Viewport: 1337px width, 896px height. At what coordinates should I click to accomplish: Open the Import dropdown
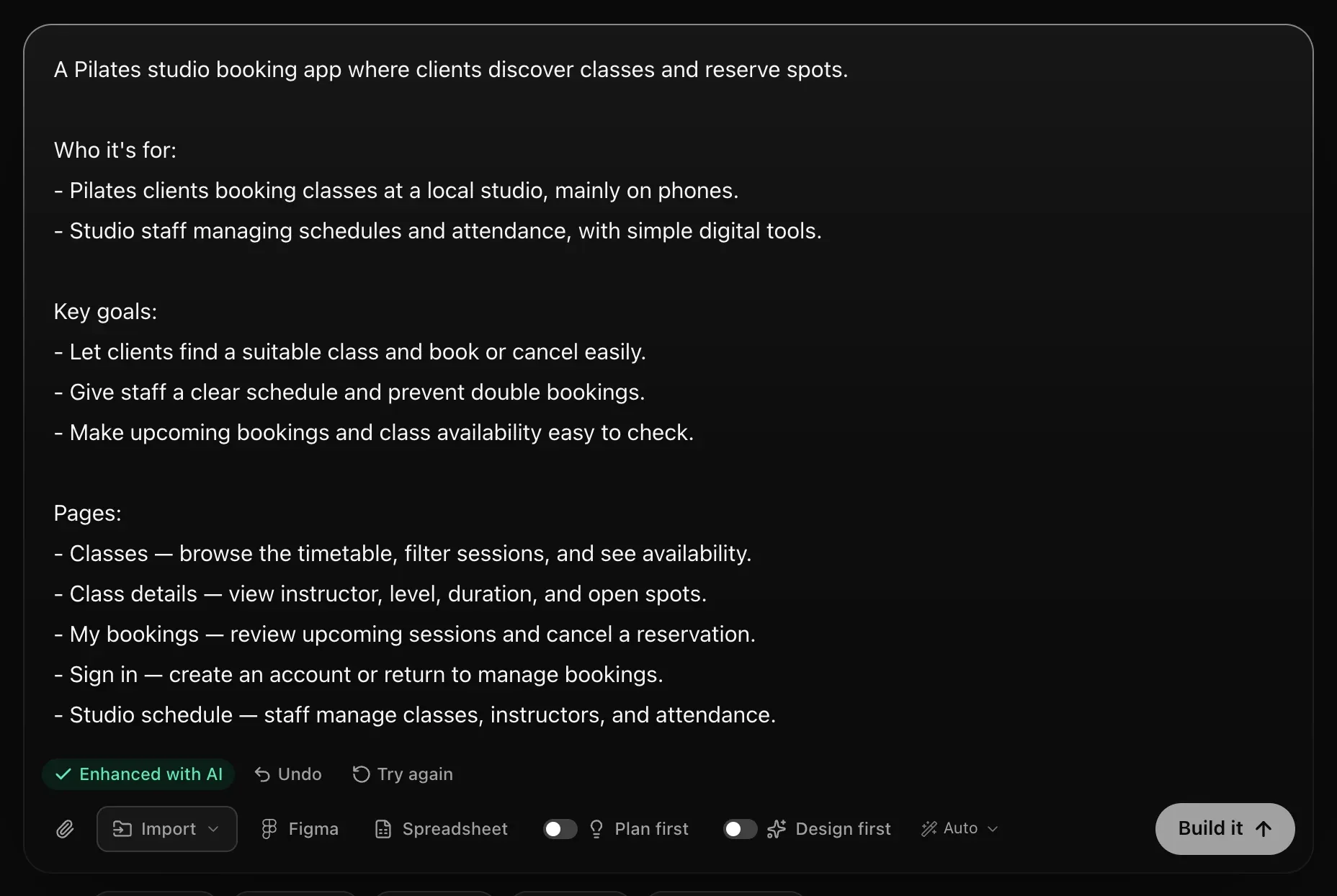click(167, 829)
